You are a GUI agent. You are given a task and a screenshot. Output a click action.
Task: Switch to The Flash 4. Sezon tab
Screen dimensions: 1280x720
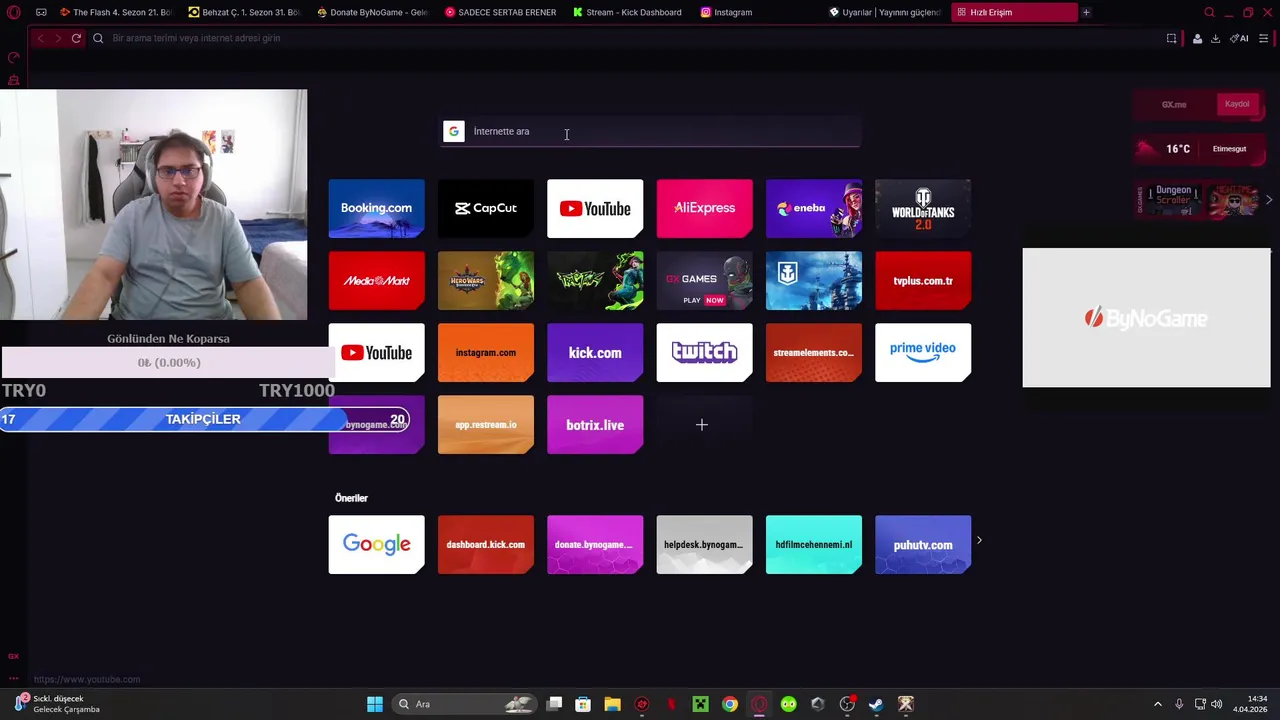pyautogui.click(x=116, y=12)
